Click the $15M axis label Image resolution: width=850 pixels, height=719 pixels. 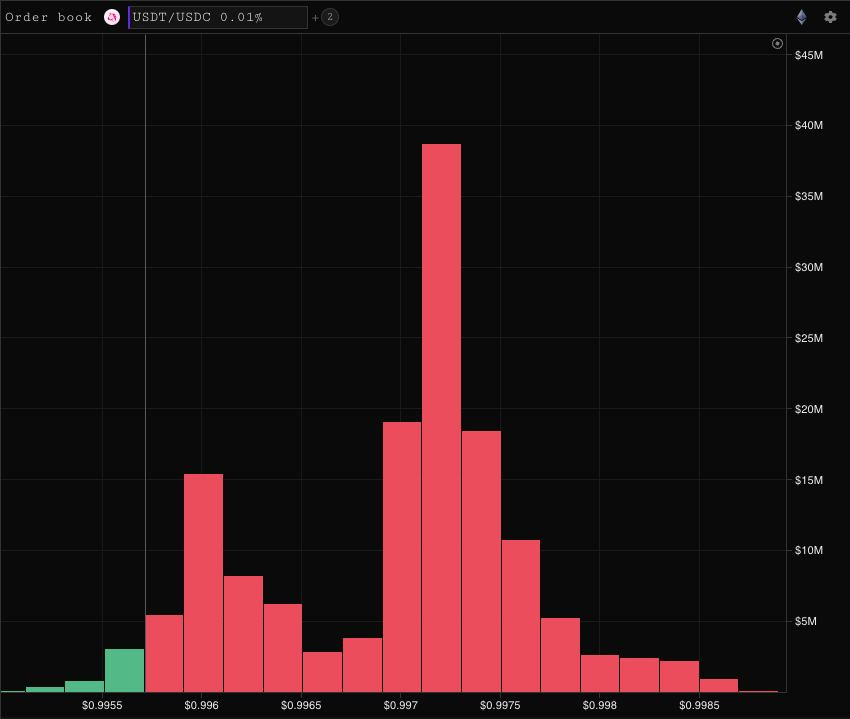[808, 480]
